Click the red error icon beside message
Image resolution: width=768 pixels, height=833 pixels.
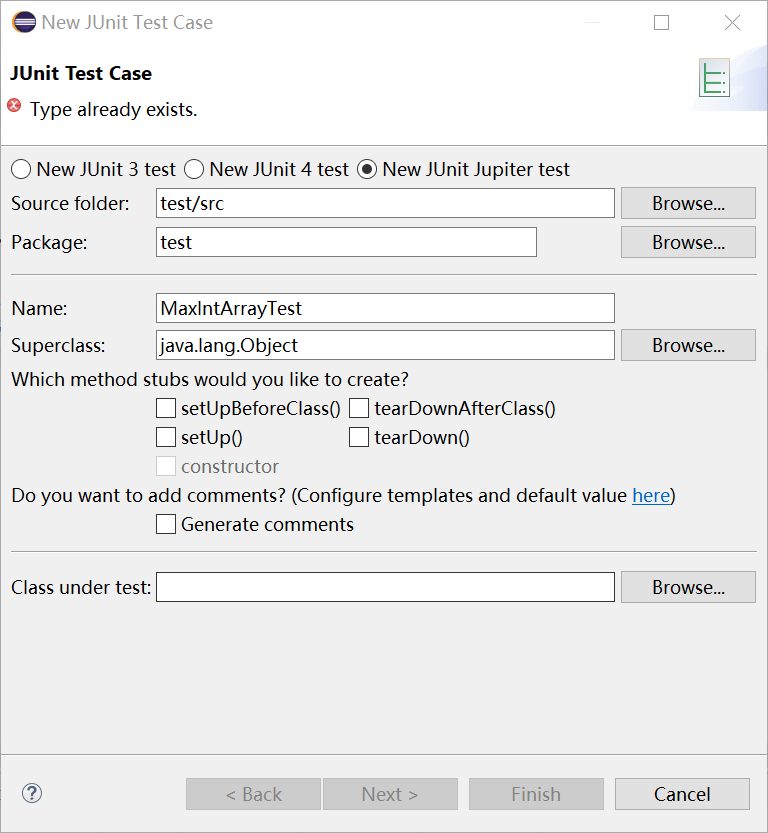[15, 106]
